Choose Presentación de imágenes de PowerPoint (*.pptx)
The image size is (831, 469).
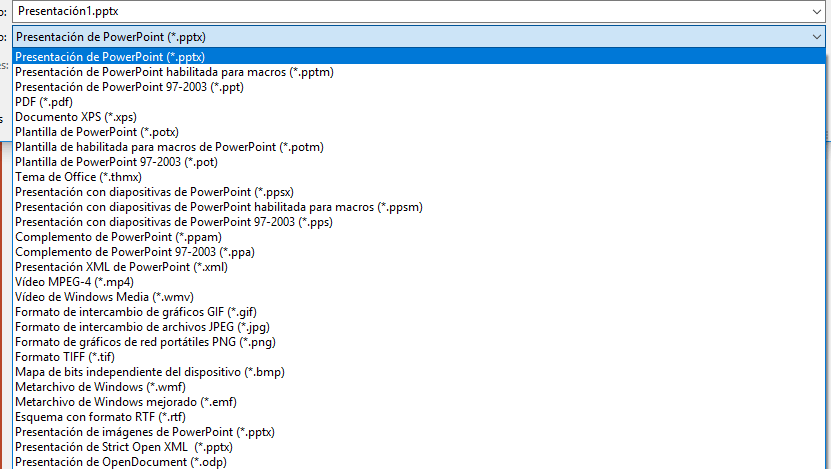click(419, 432)
